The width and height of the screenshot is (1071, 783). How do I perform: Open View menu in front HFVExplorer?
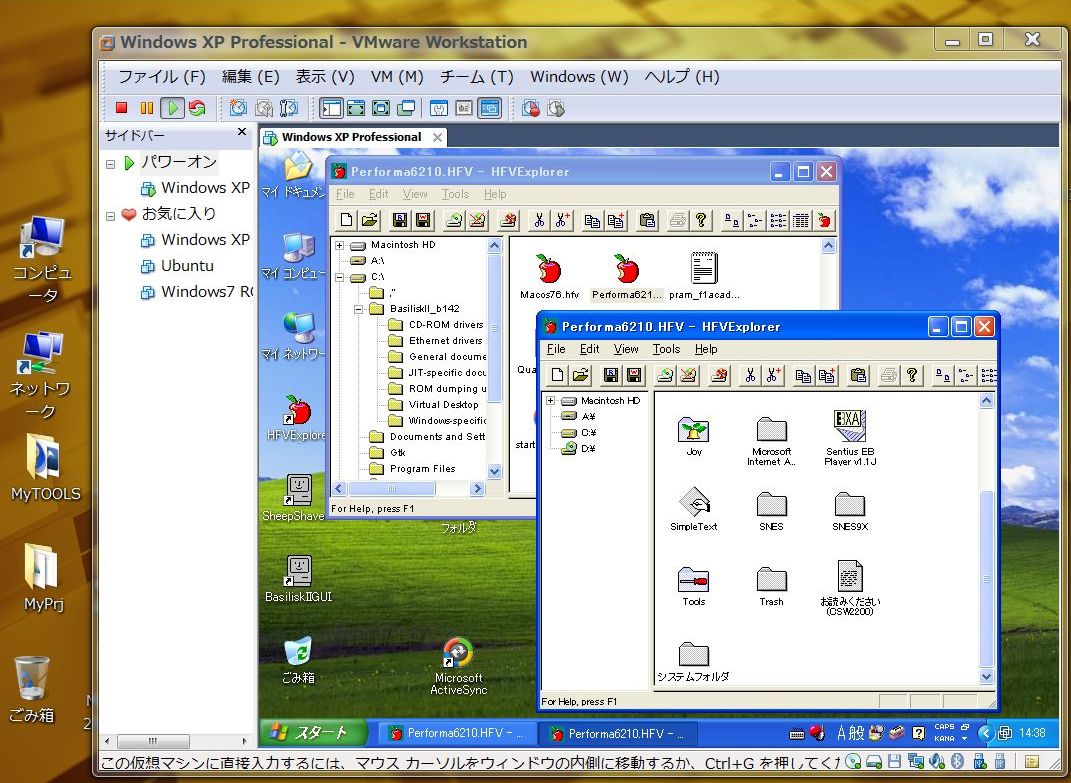pos(626,349)
